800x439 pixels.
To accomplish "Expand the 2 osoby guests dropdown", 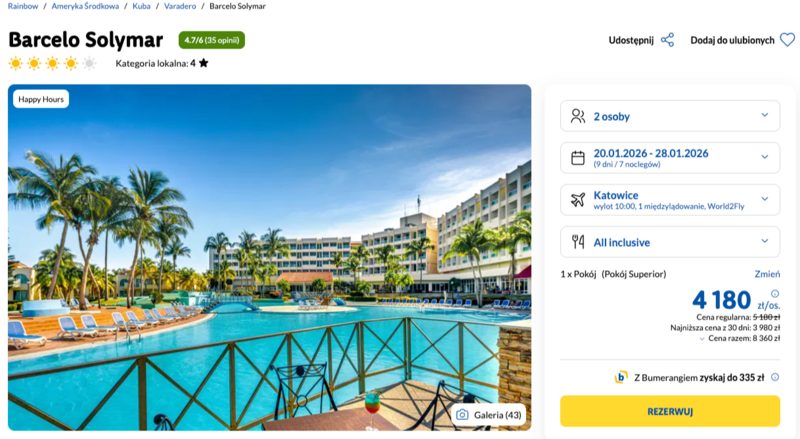I will click(x=765, y=116).
